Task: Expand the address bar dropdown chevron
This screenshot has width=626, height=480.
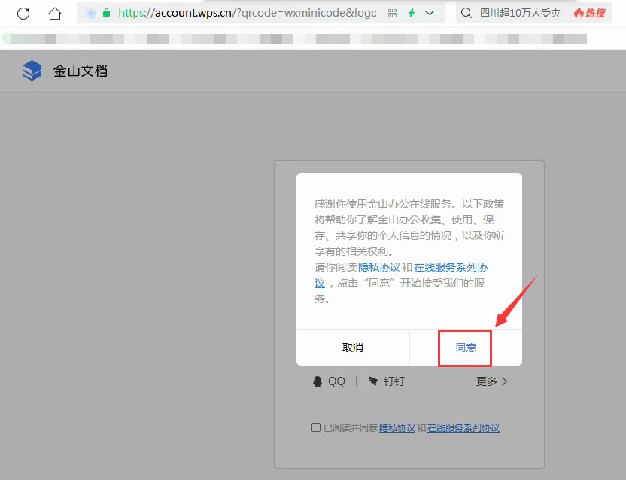Action: (x=430, y=13)
